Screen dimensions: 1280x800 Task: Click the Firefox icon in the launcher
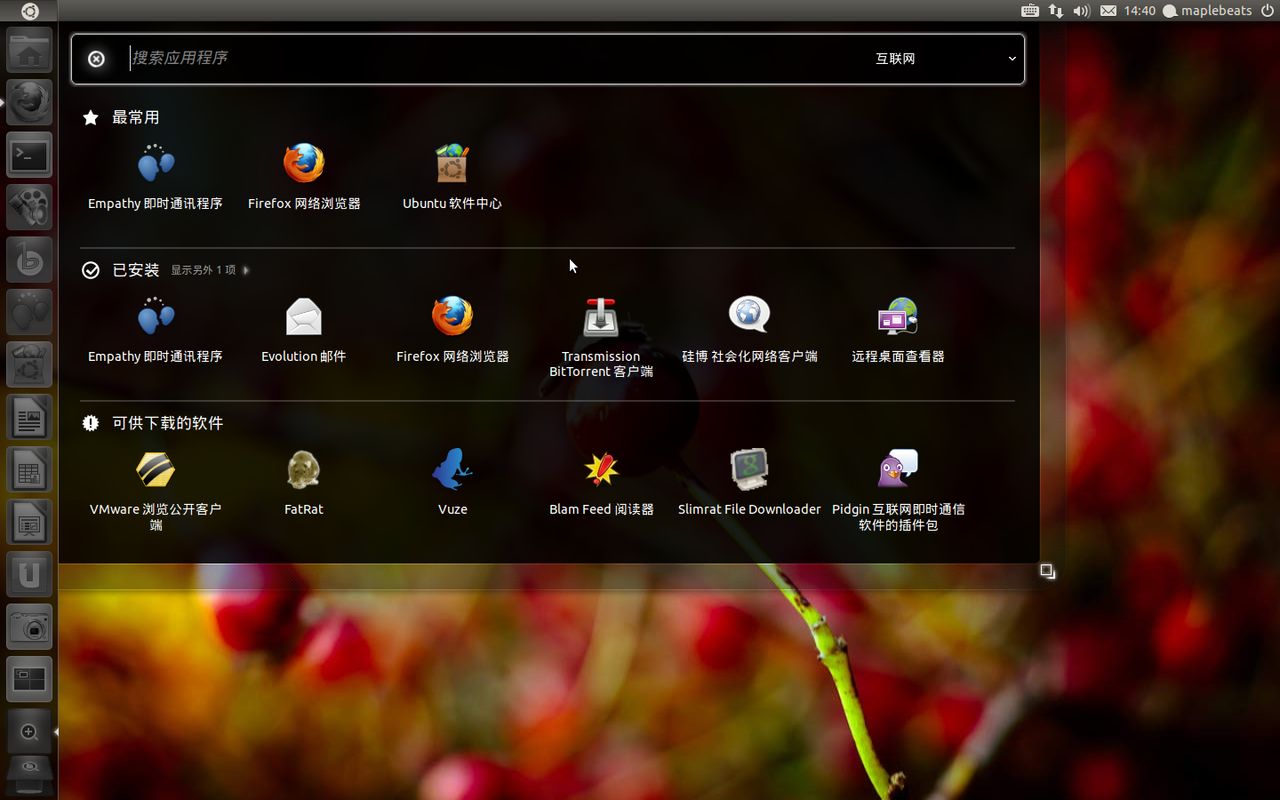[29, 102]
